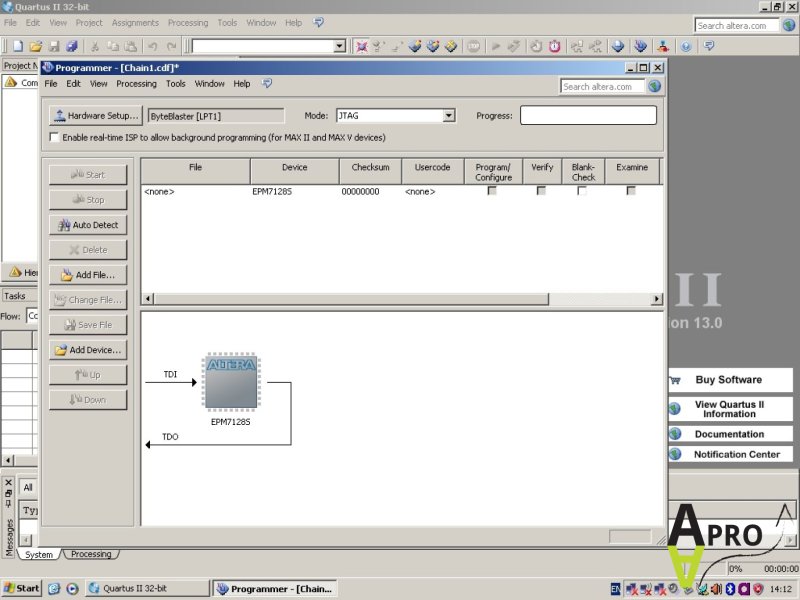Viewport: 800px width, 600px height.
Task: Close the Messages panel with its X icon
Action: pos(8,482)
